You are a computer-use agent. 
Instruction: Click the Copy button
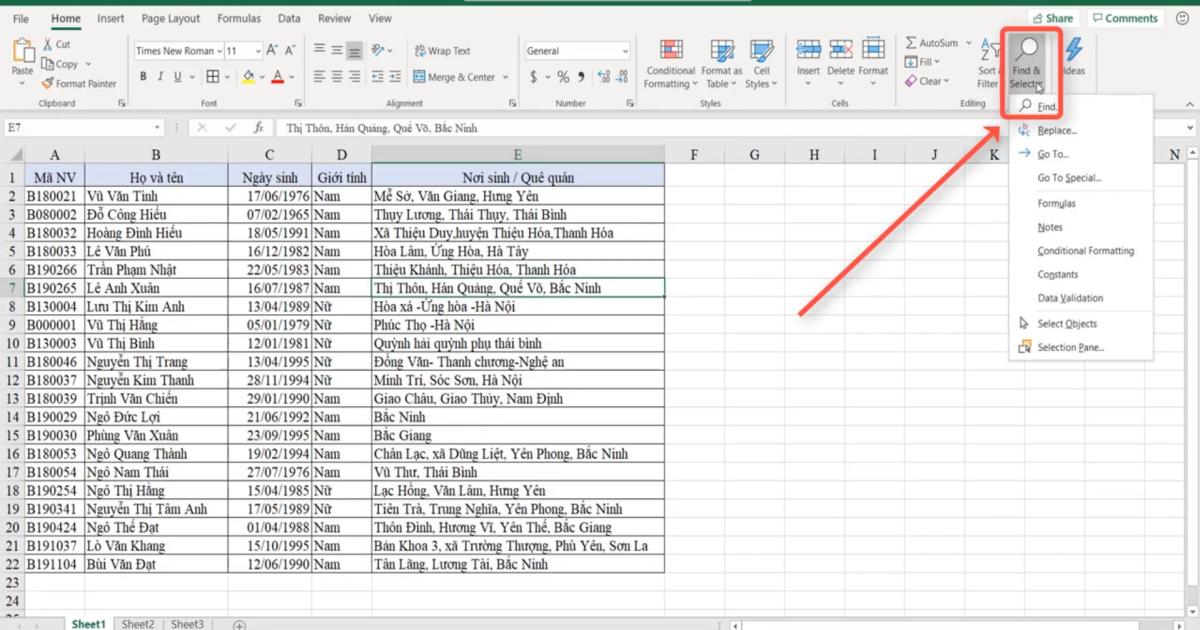tap(60, 64)
